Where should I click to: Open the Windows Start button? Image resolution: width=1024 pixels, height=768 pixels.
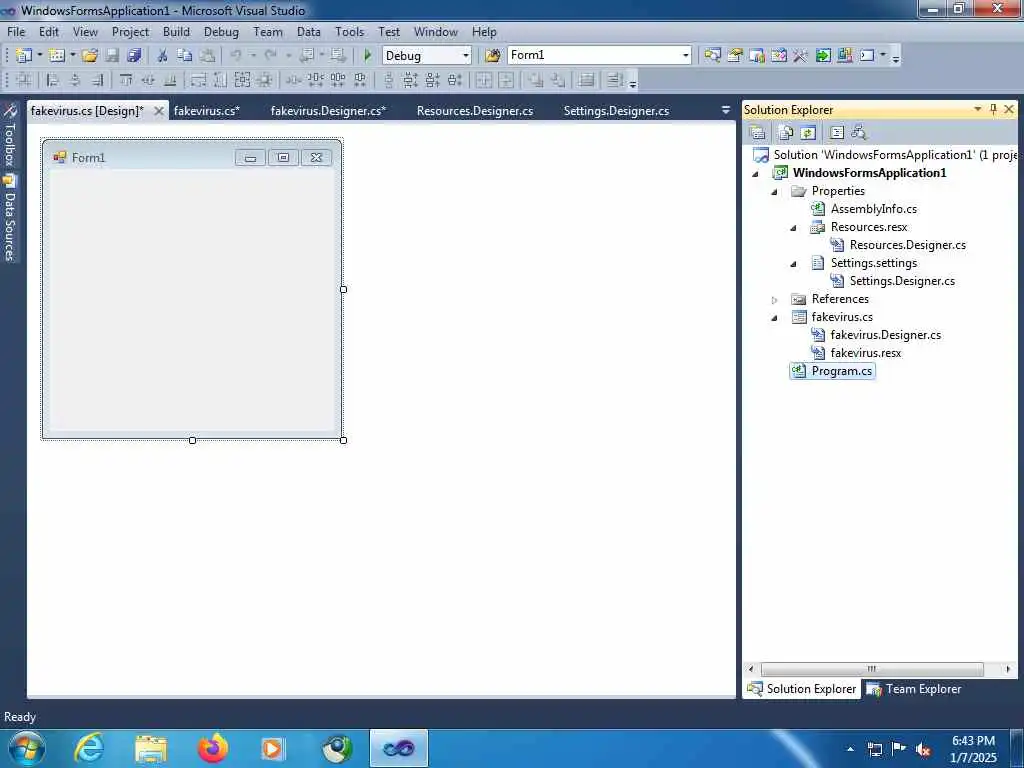pyautogui.click(x=27, y=748)
